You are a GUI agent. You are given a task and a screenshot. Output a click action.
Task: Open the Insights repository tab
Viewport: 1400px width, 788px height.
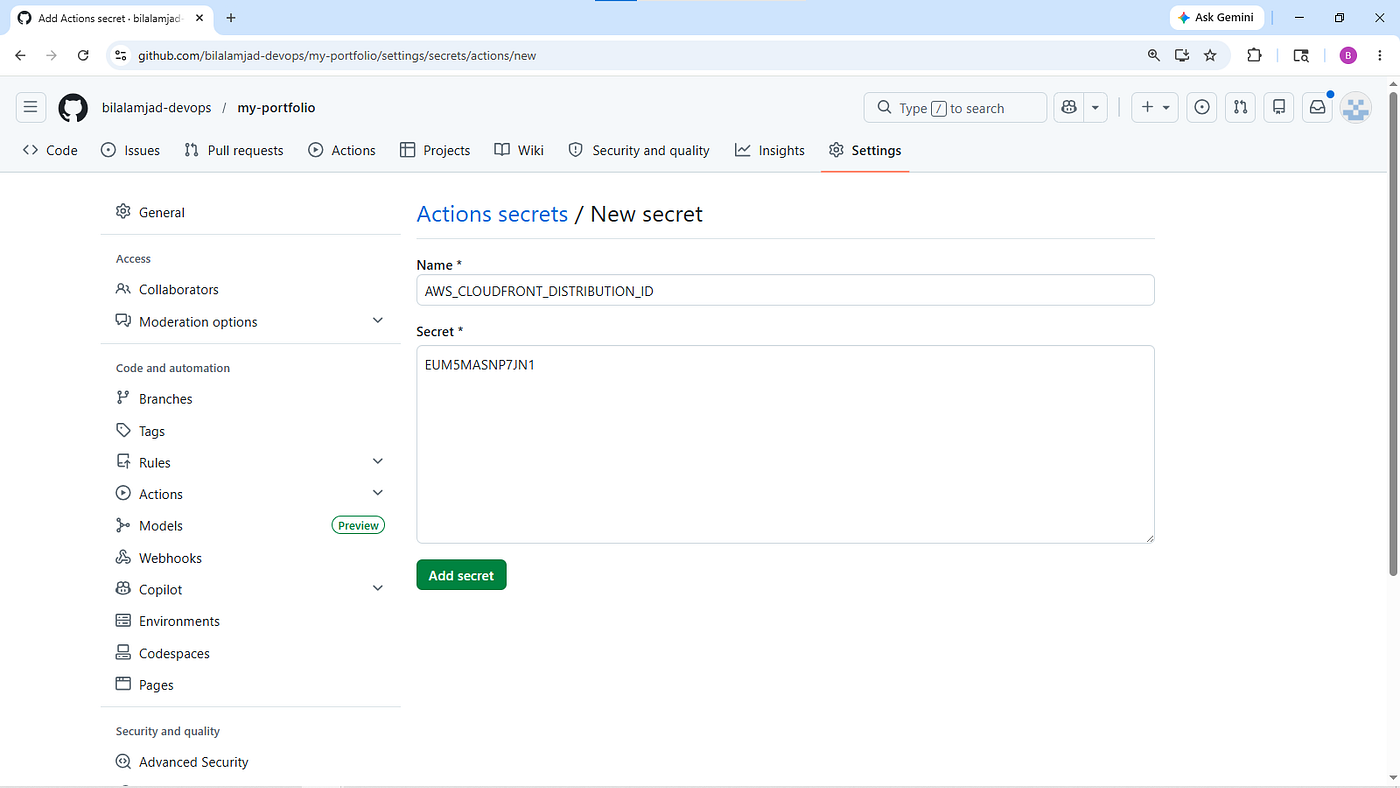point(770,150)
